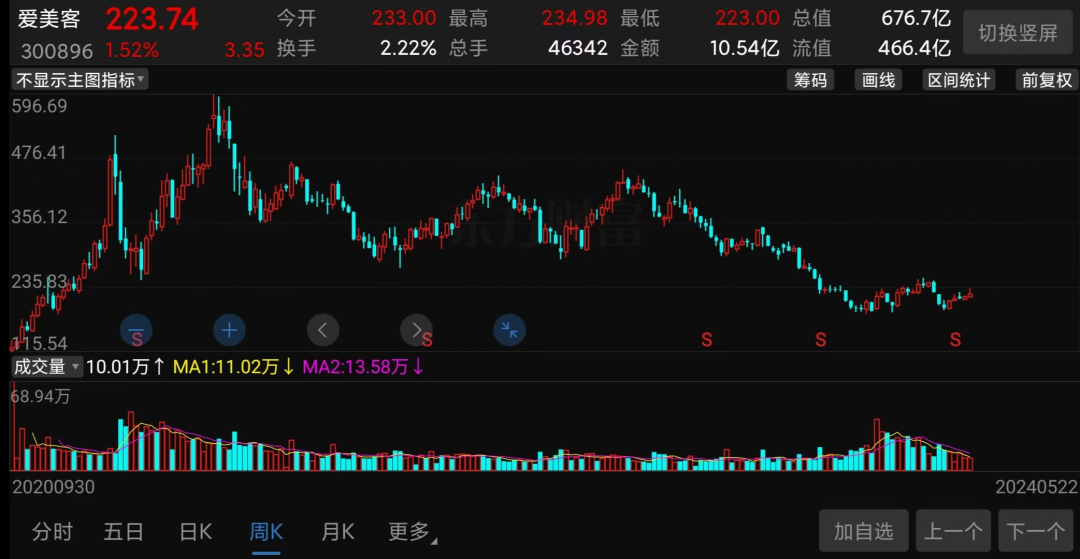Move chart right with the right-arrow icon
The image size is (1080, 559).
pyautogui.click(x=416, y=330)
